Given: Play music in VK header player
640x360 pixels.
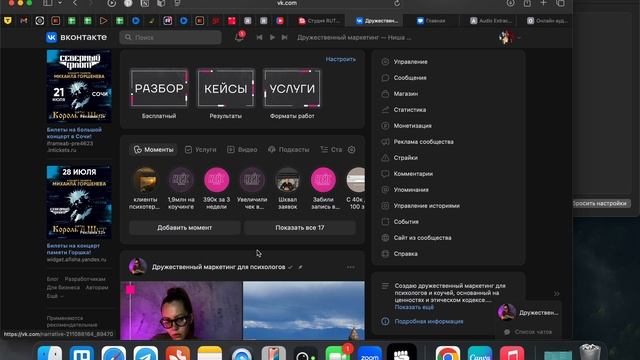Looking at the screenshot, I should [272, 37].
